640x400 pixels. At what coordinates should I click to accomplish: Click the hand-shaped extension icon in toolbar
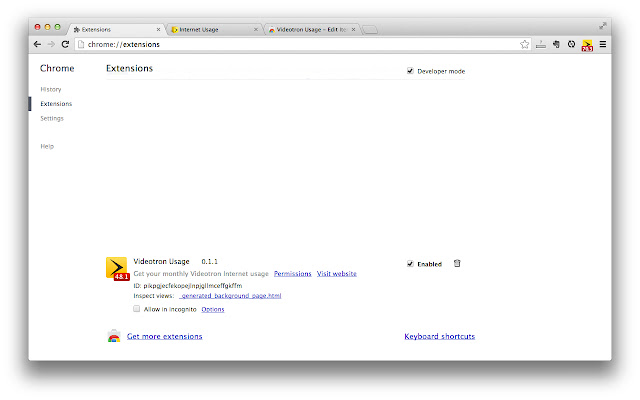coord(556,44)
